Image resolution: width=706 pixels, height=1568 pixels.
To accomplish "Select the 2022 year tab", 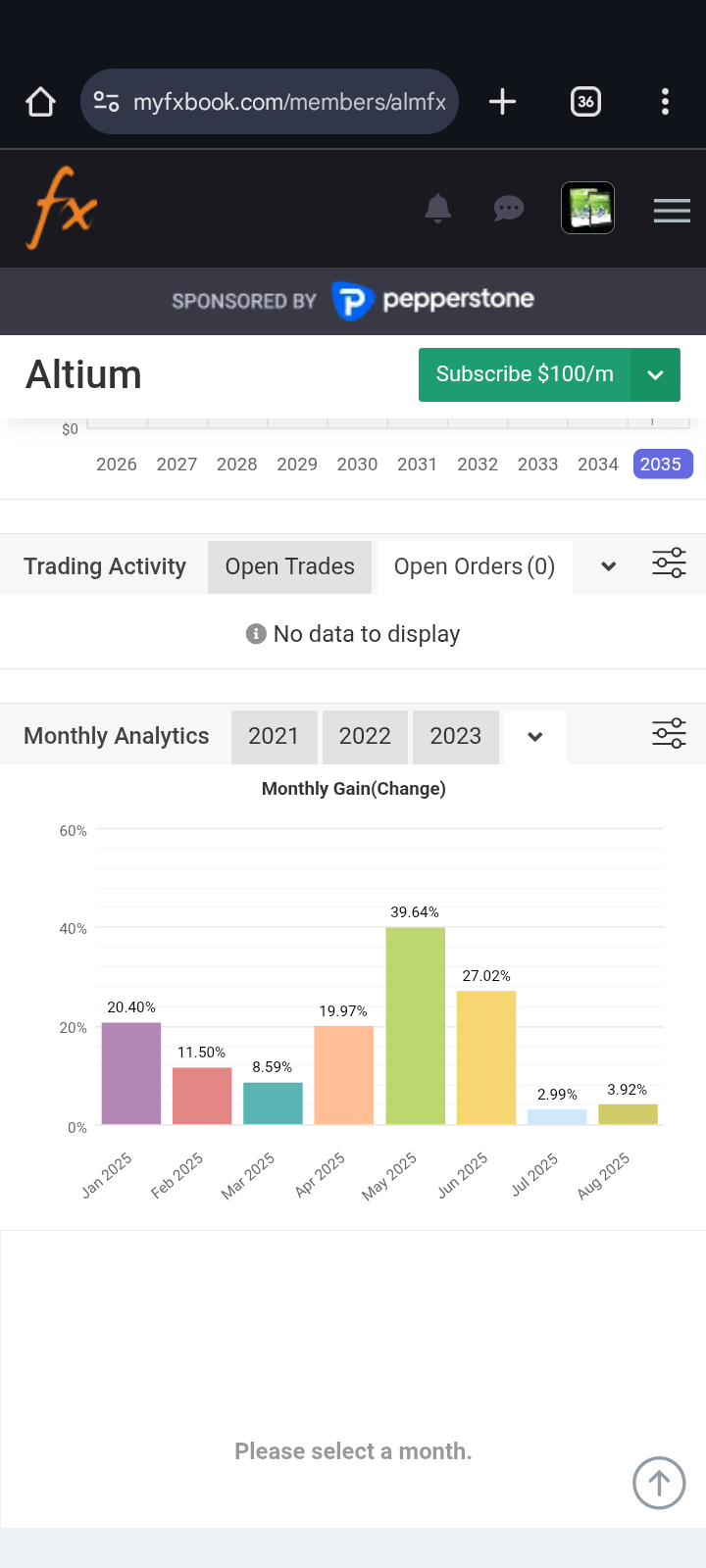I will point(365,736).
